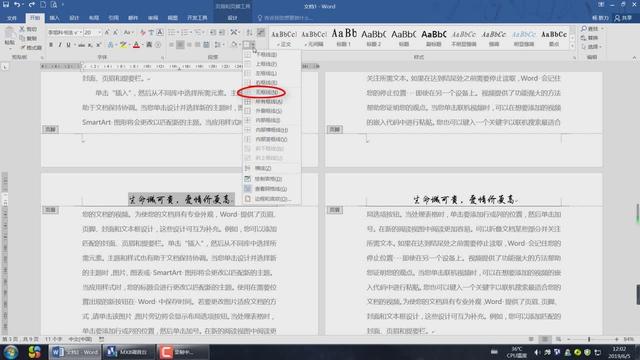Click the Replace button in editing group
The width and height of the screenshot is (640, 360).
(590, 38)
